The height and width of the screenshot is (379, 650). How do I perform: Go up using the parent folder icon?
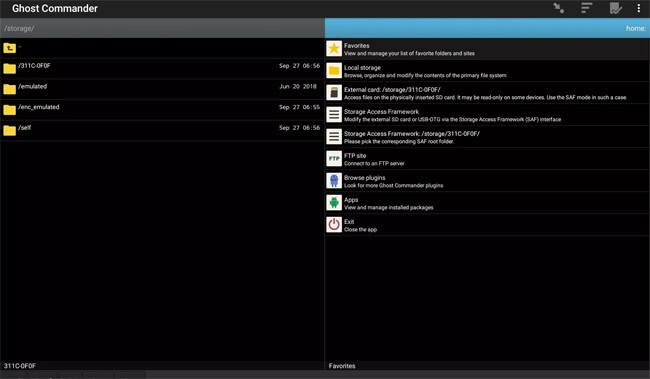tap(10, 48)
